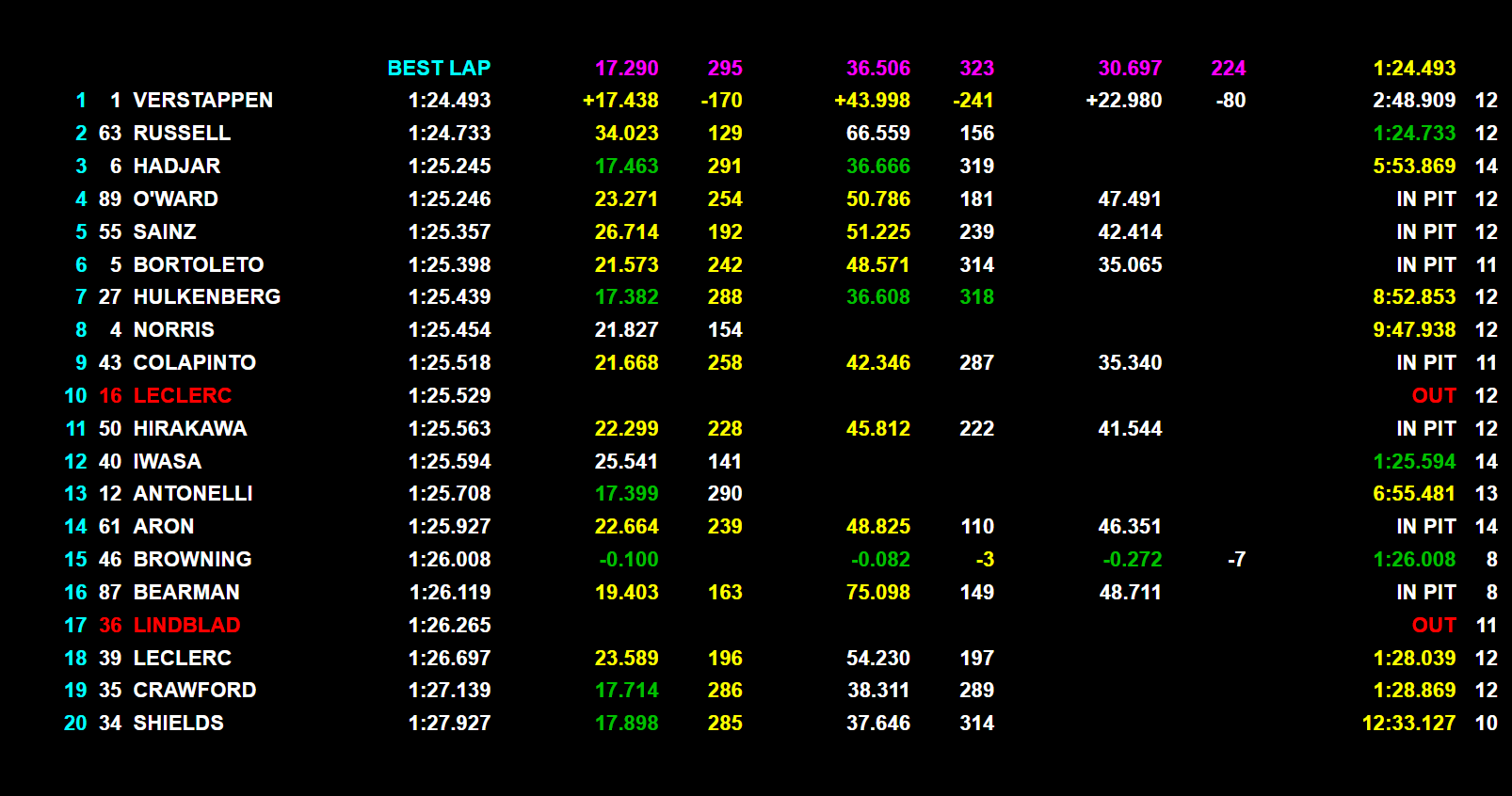Click the yellow overall best 1:24.493 header
The image size is (1512, 796).
1414,69
